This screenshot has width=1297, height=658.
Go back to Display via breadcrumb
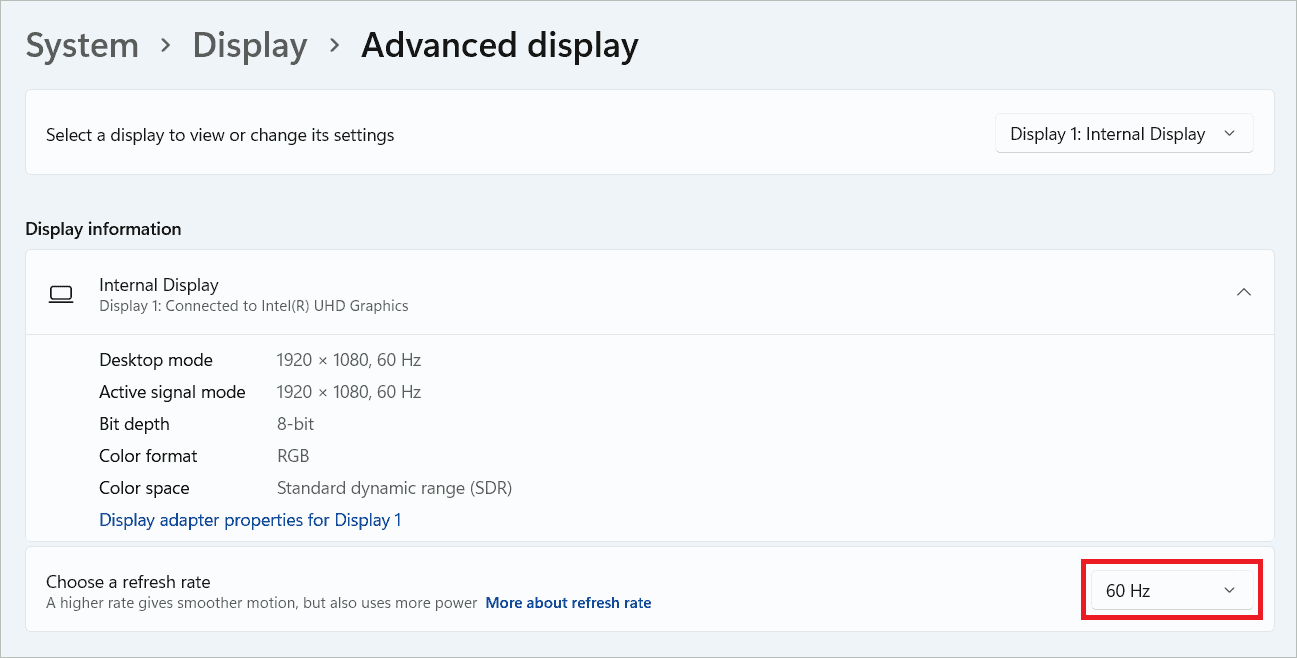[249, 45]
